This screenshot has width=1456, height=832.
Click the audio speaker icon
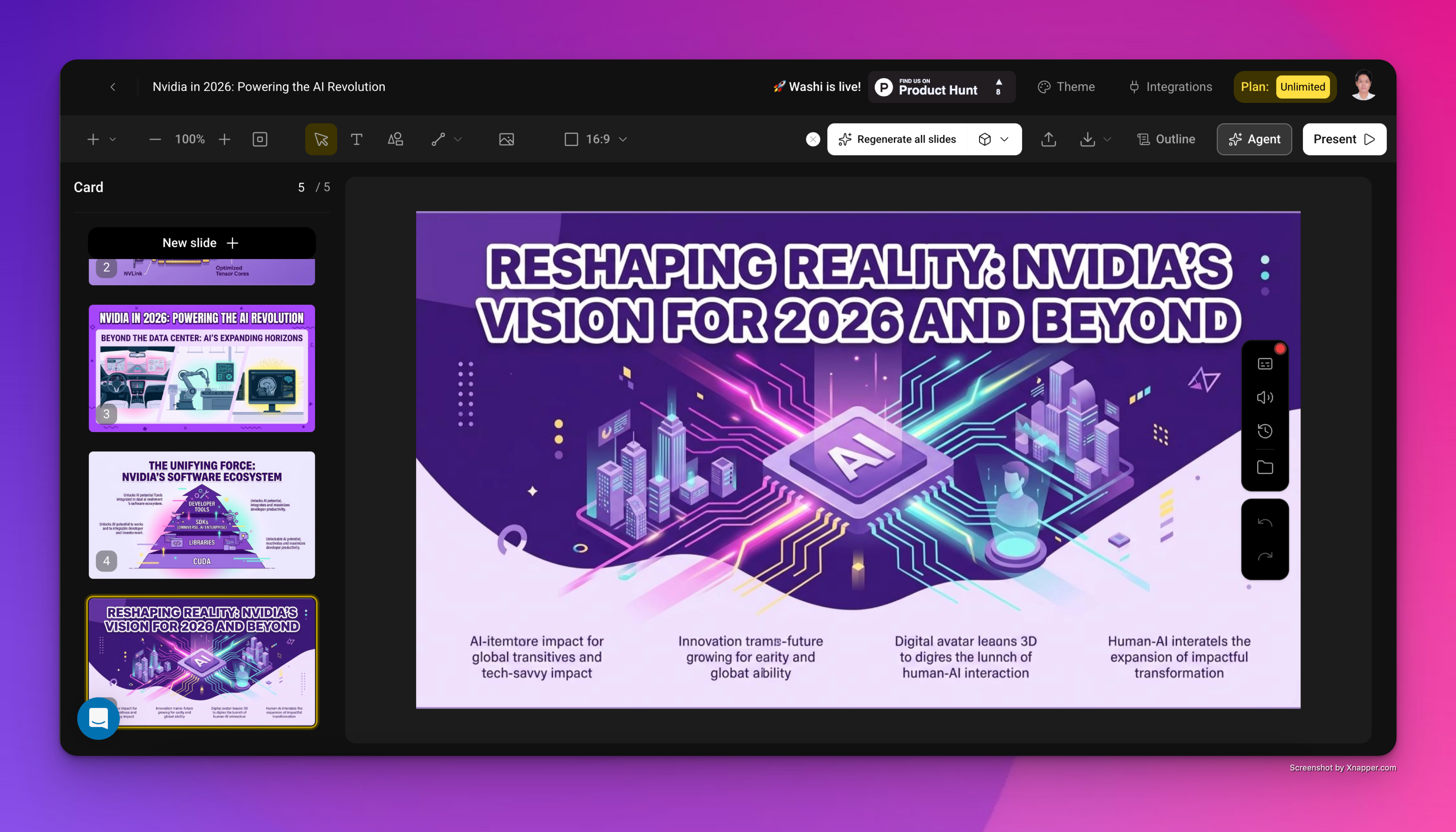coord(1264,398)
